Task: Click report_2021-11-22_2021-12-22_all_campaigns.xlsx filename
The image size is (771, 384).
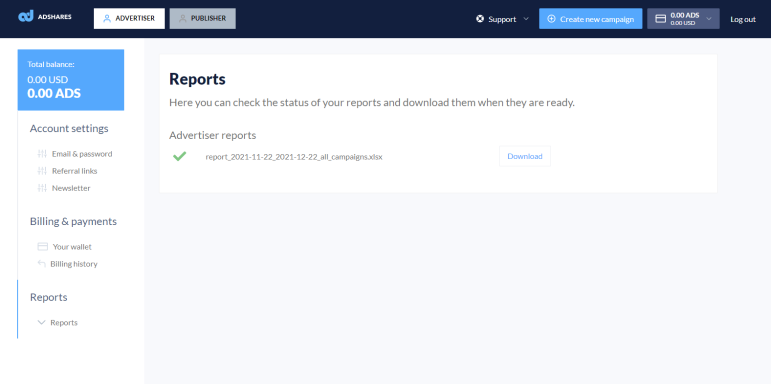Action: pos(294,157)
